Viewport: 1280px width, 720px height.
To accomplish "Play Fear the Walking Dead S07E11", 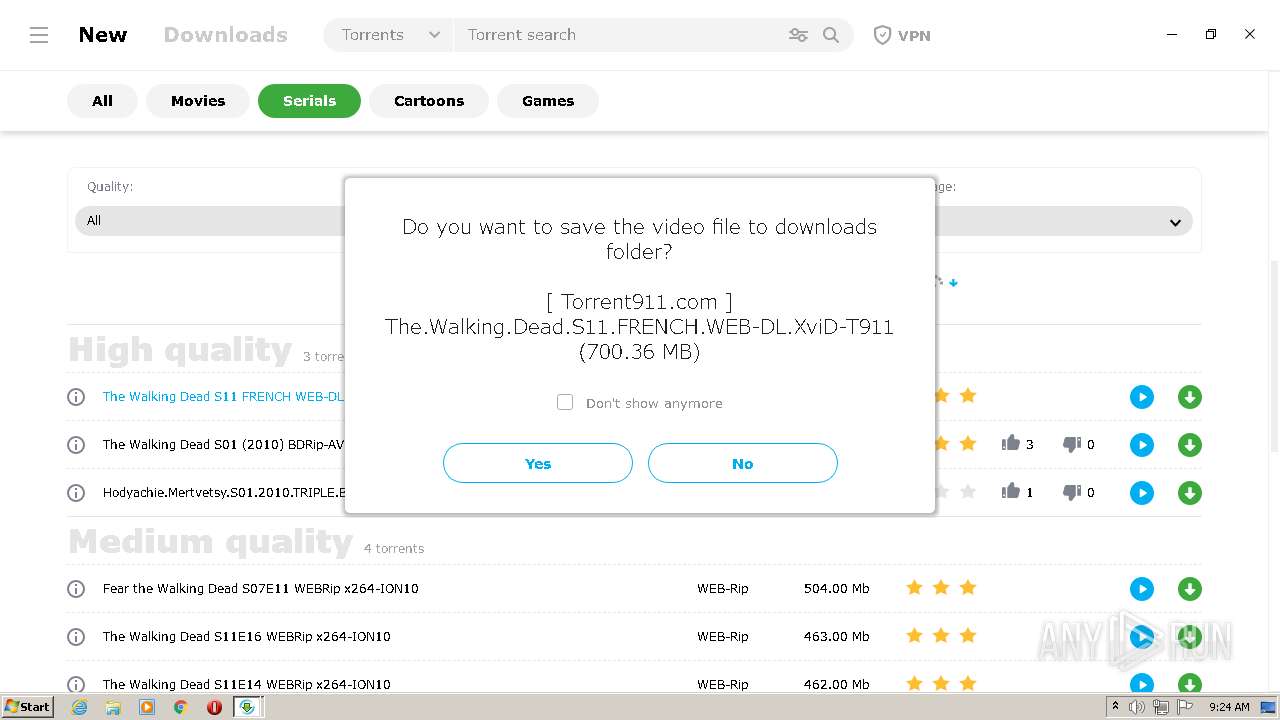I will point(1142,589).
